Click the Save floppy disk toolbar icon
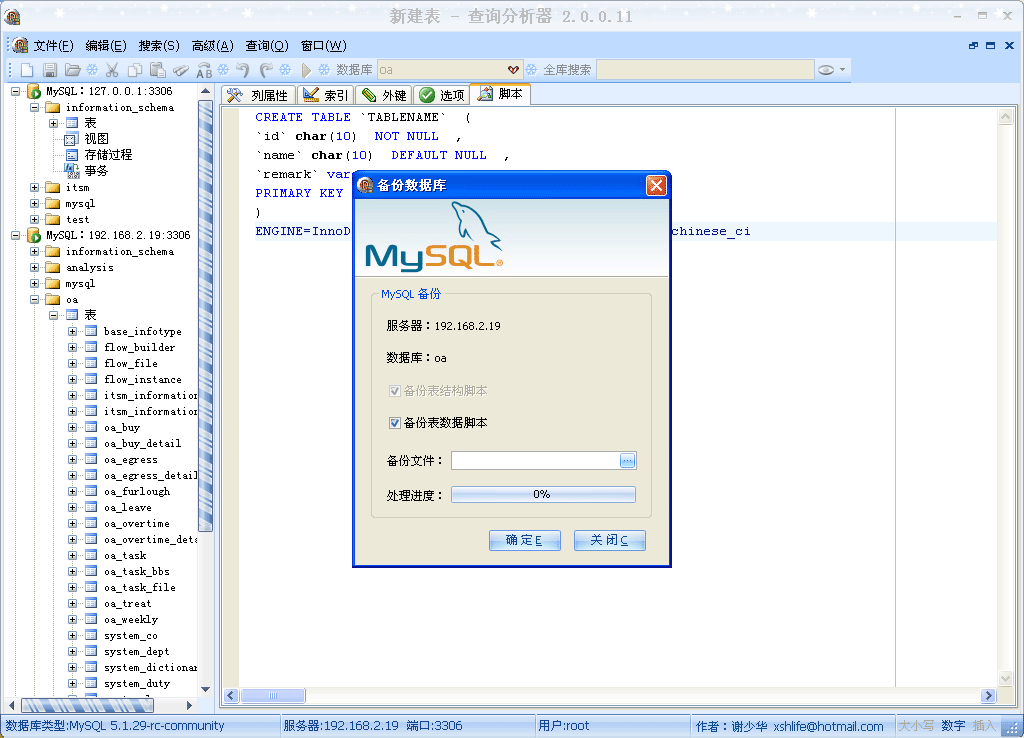 coord(50,70)
